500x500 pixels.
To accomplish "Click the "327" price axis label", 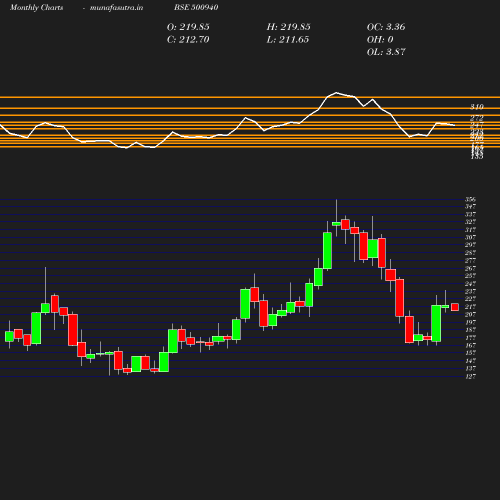I will pyautogui.click(x=470, y=222).
